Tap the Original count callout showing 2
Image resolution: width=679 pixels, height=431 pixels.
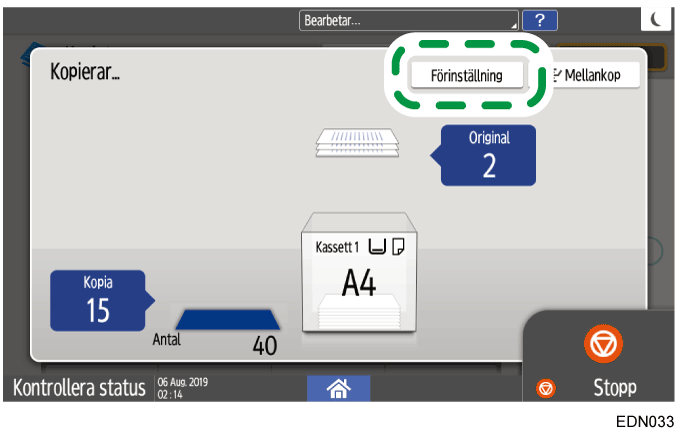488,155
